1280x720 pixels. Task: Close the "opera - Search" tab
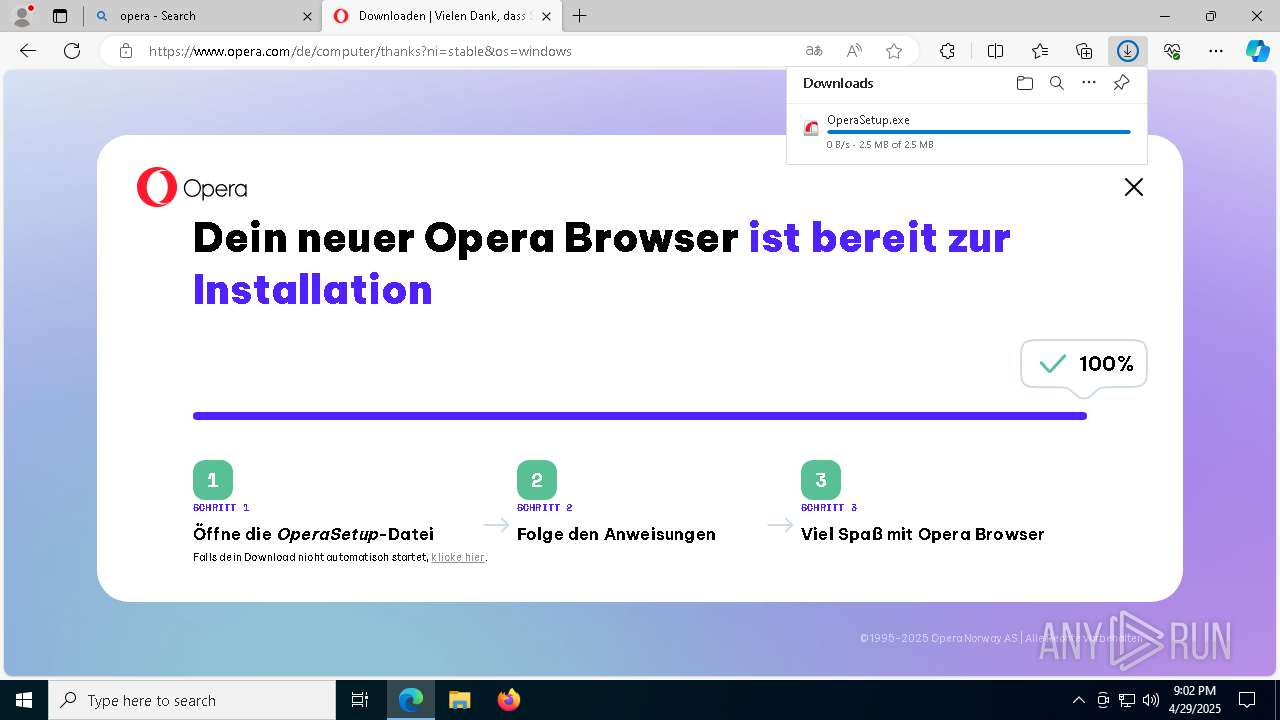click(306, 16)
